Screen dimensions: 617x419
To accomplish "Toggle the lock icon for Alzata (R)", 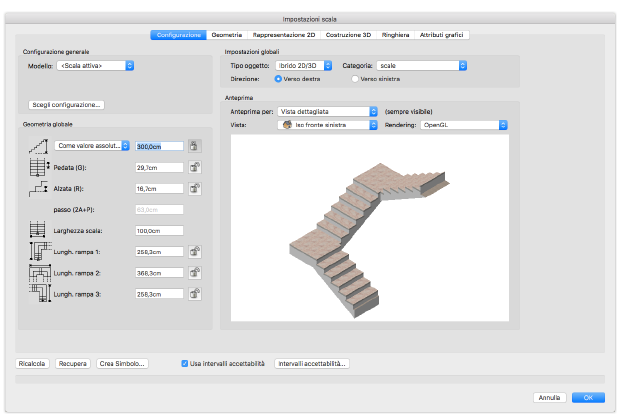I will tap(194, 188).
